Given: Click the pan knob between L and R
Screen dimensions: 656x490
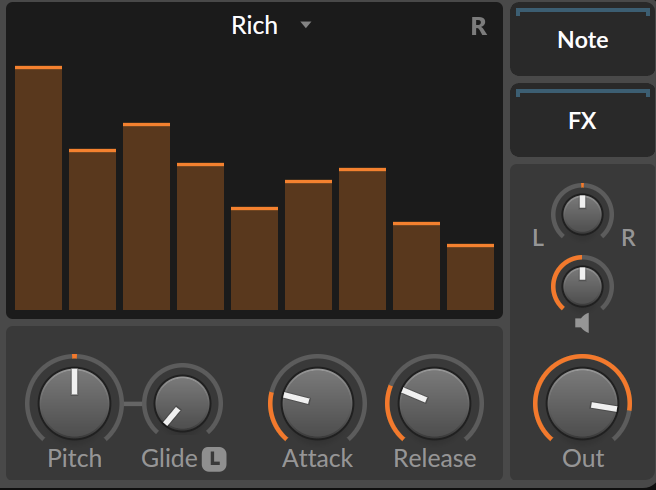Looking at the screenshot, I should [582, 214].
